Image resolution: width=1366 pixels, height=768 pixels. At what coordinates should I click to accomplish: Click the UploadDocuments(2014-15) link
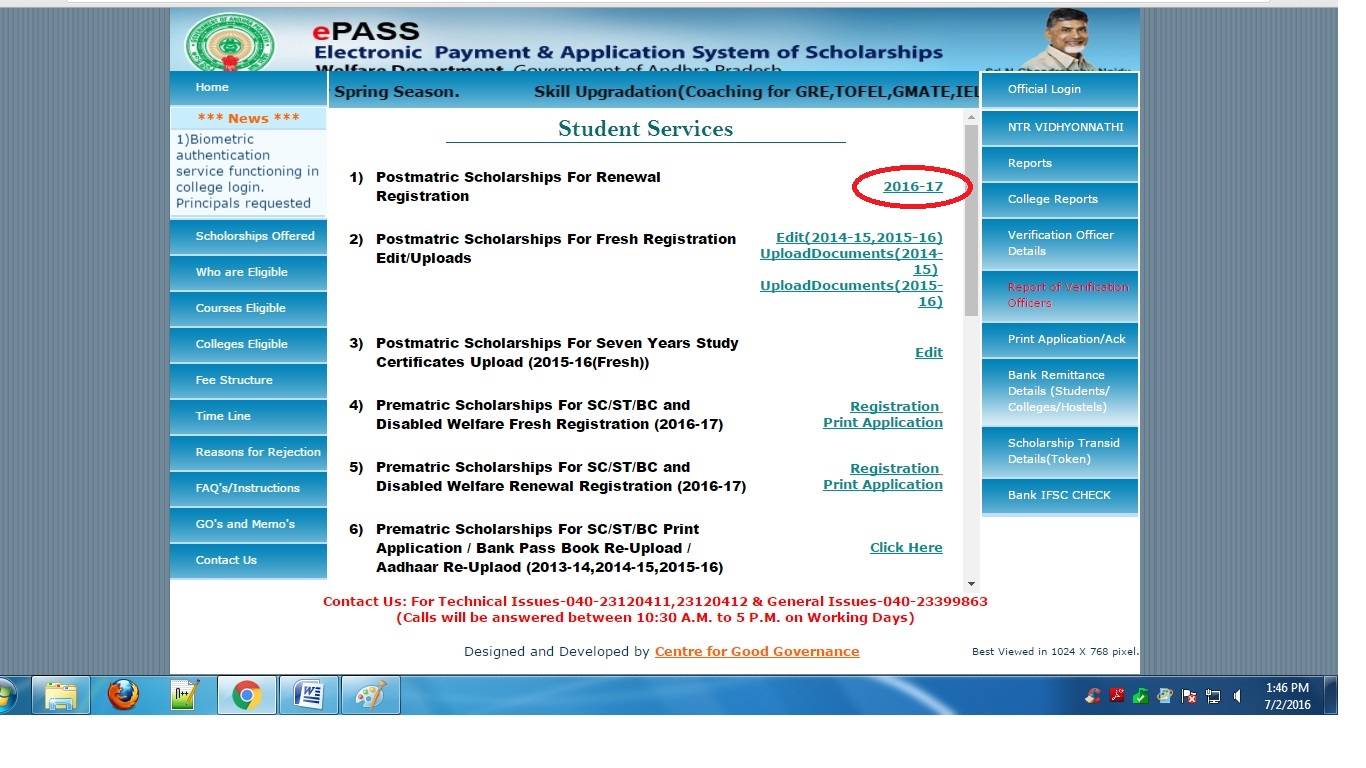tap(851, 262)
